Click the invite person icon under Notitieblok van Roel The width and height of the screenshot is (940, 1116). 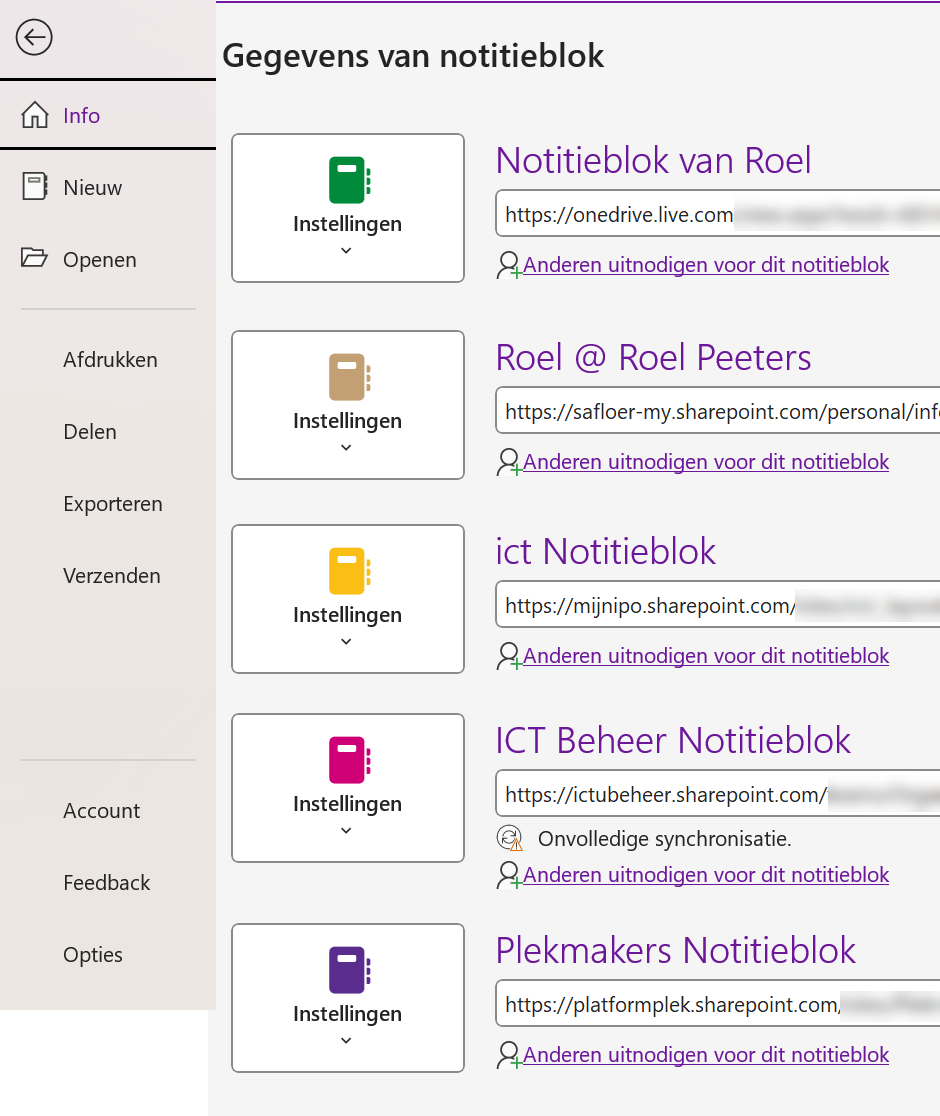509,266
